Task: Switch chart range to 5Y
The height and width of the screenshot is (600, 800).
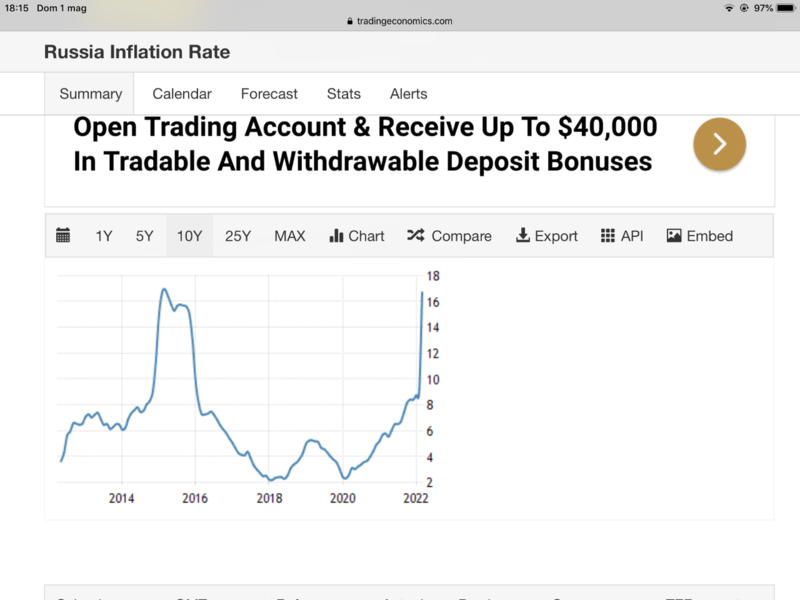Action: [x=145, y=236]
